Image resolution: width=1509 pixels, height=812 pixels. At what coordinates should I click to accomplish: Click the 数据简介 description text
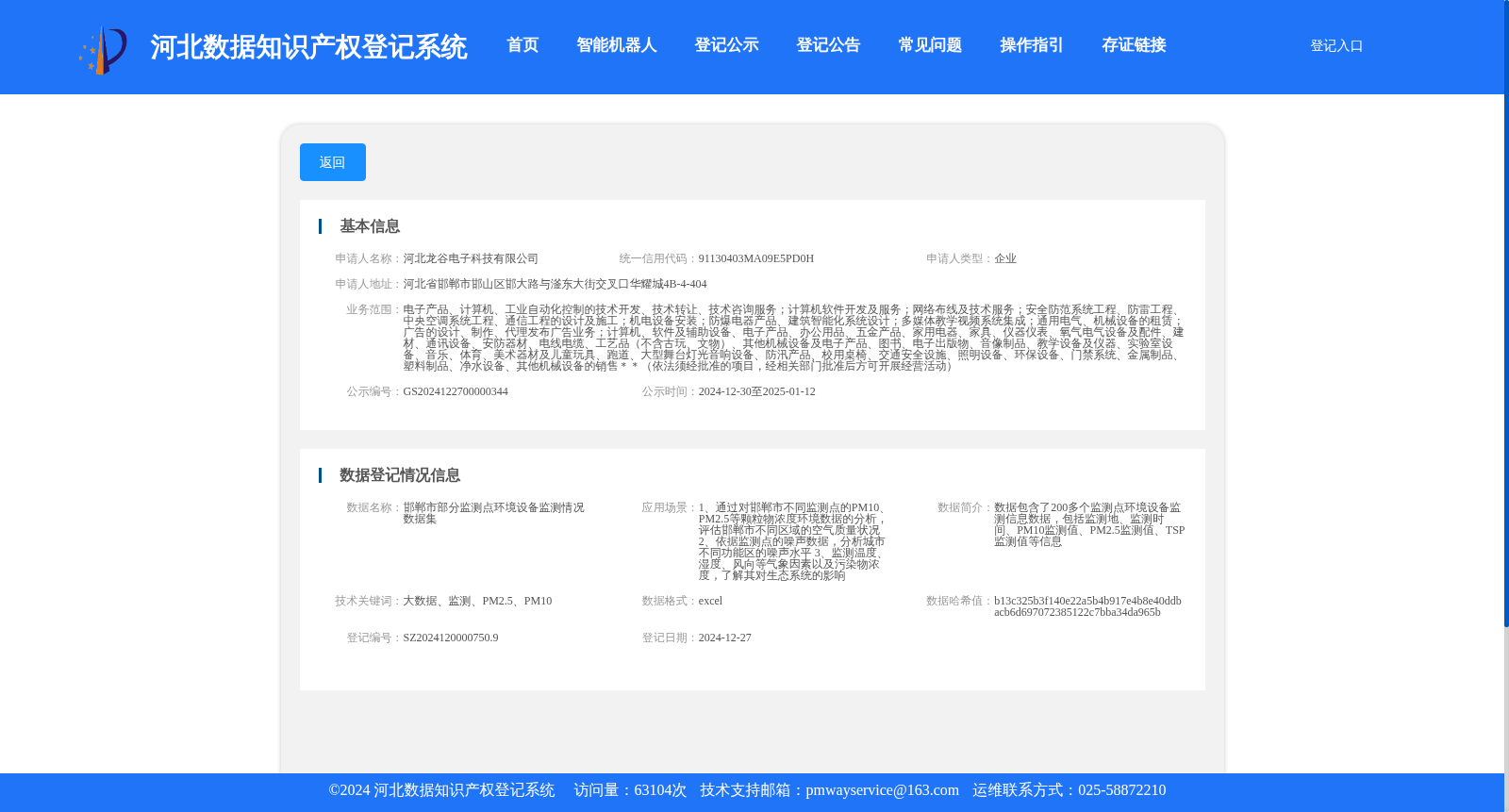point(1089,524)
